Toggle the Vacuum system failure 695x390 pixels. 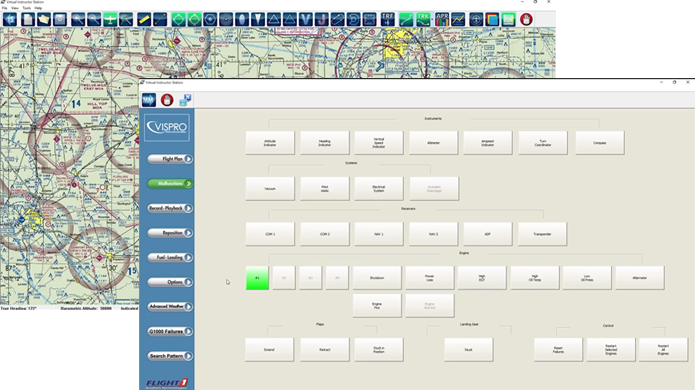point(270,188)
